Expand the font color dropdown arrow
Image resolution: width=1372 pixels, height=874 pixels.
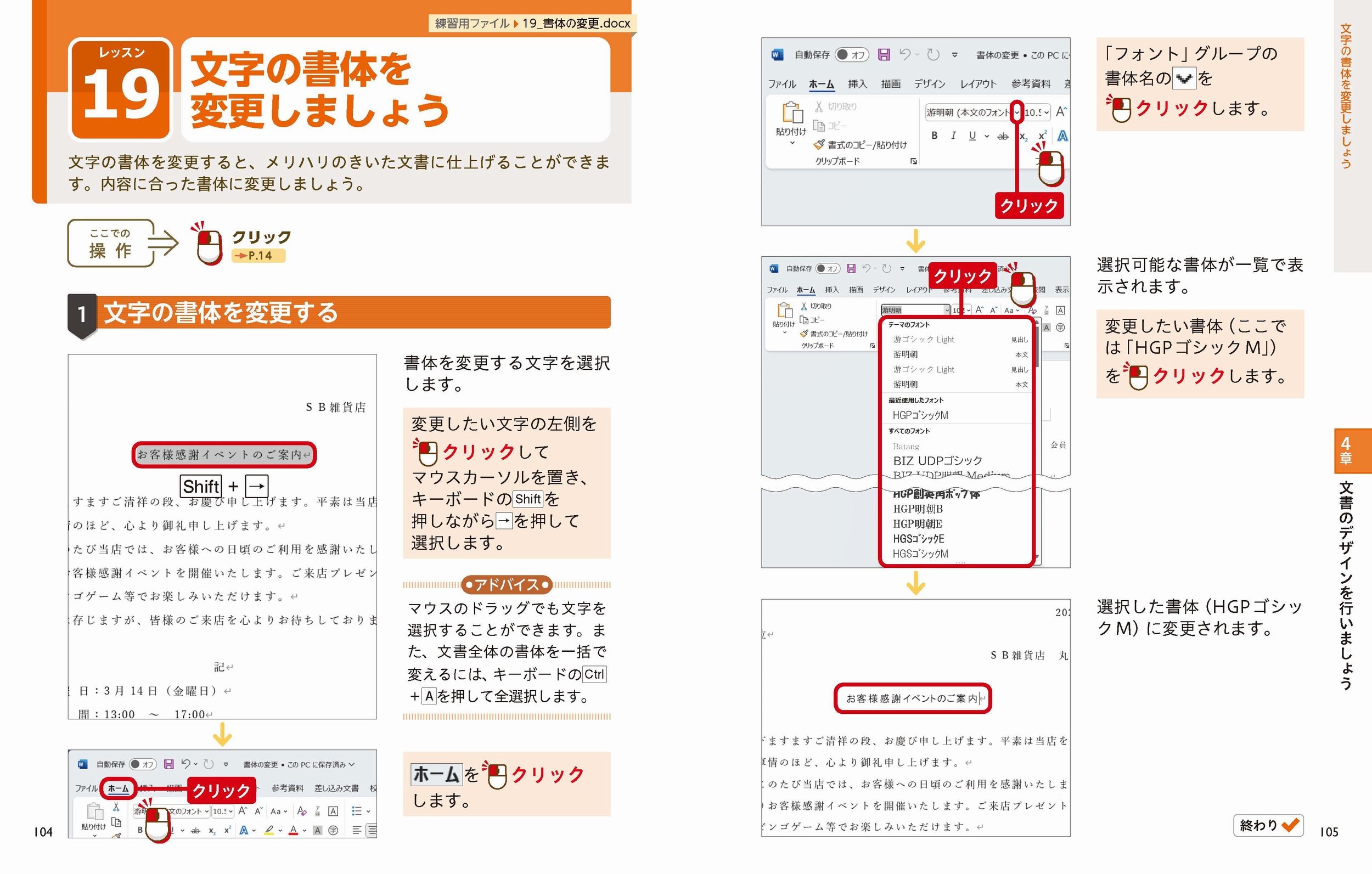click(x=304, y=831)
